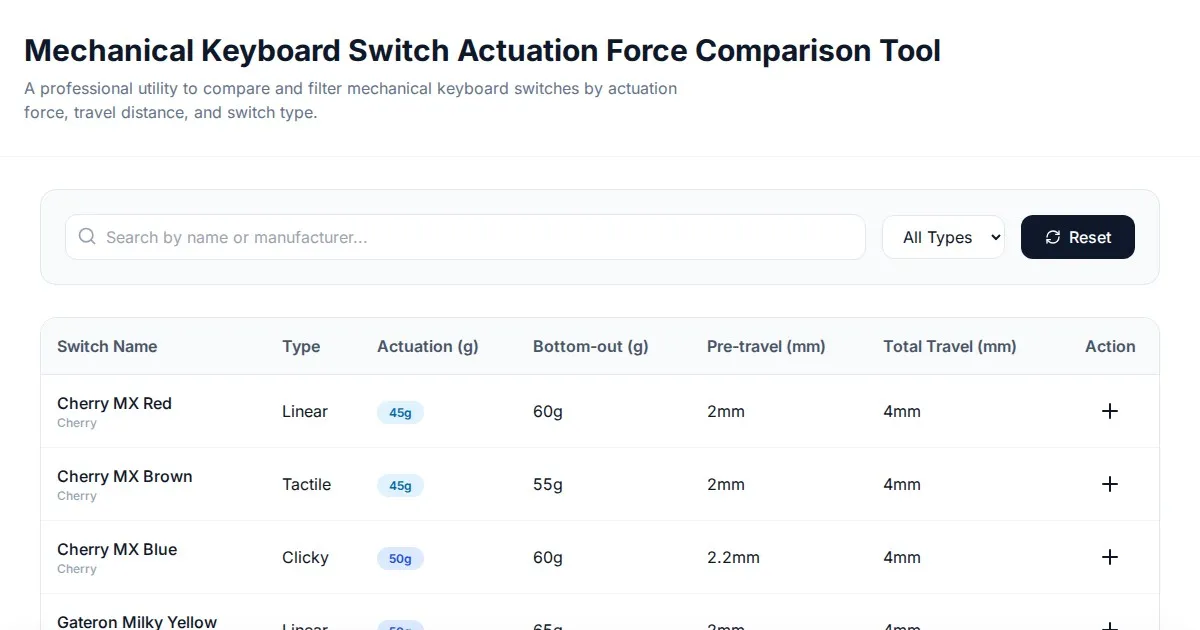
Task: Add Cherry MX Brown with plus icon
Action: (x=1109, y=484)
